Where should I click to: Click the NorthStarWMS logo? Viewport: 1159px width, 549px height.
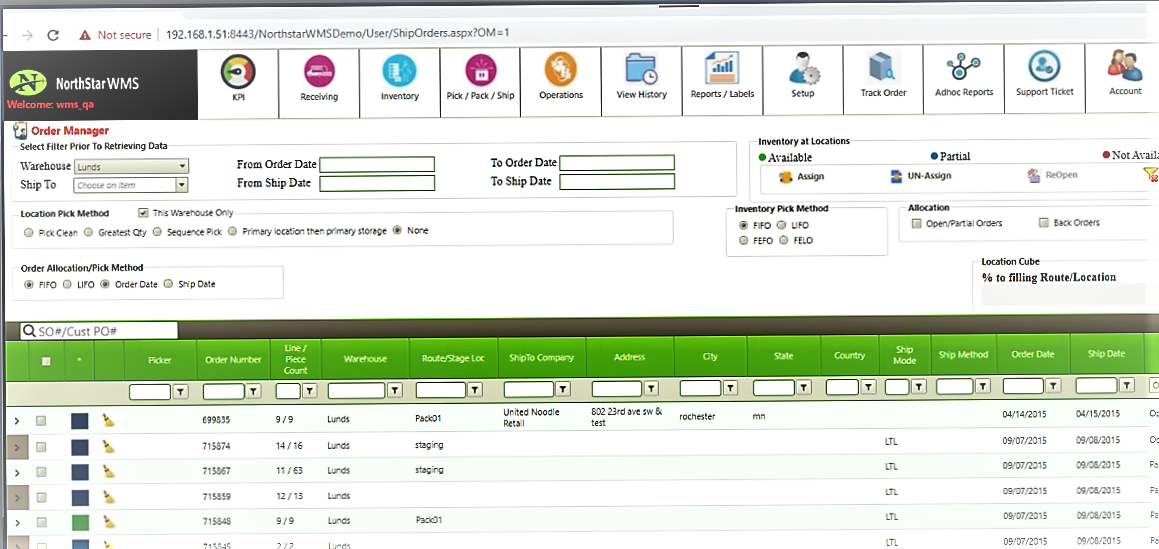pos(74,83)
